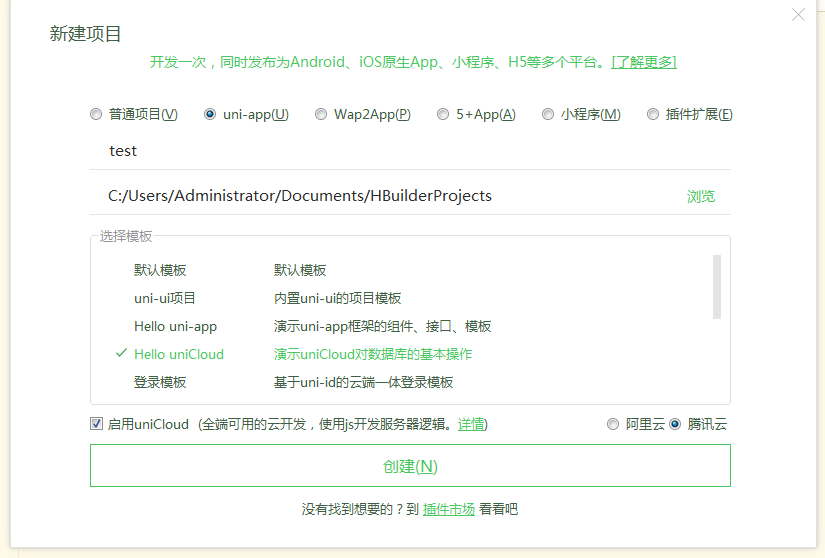Choose the Wap2App project type
The image size is (825, 558).
coord(321,114)
